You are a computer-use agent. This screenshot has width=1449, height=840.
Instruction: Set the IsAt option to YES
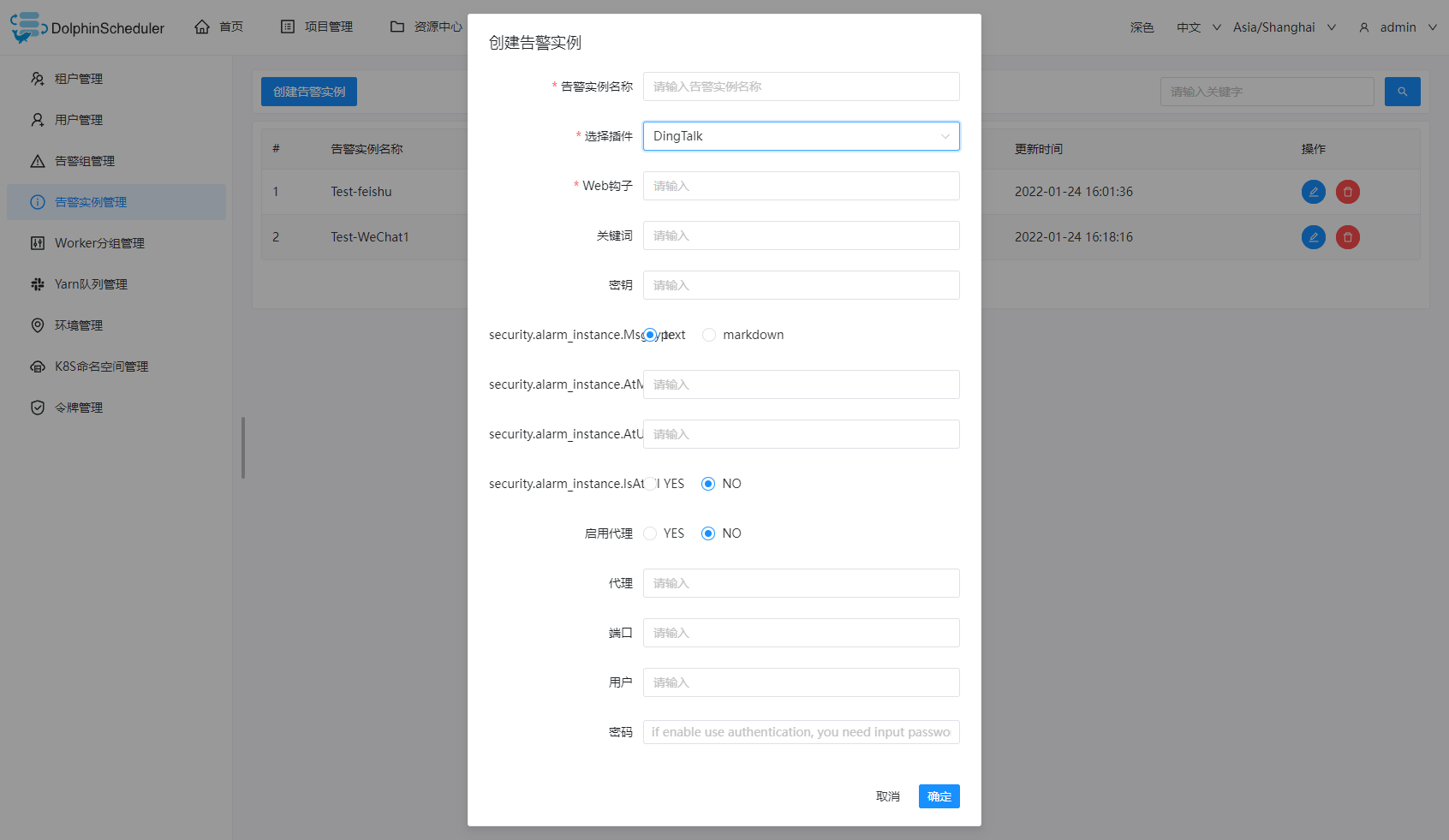(649, 483)
